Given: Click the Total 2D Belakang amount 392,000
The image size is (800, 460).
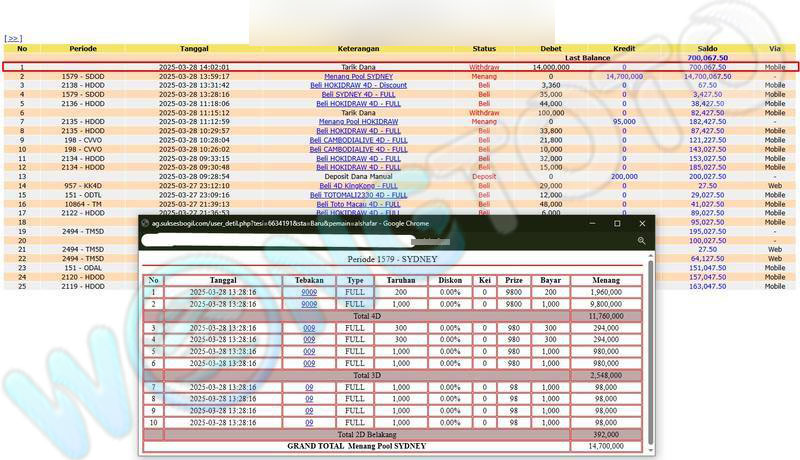Looking at the screenshot, I should coord(606,435).
